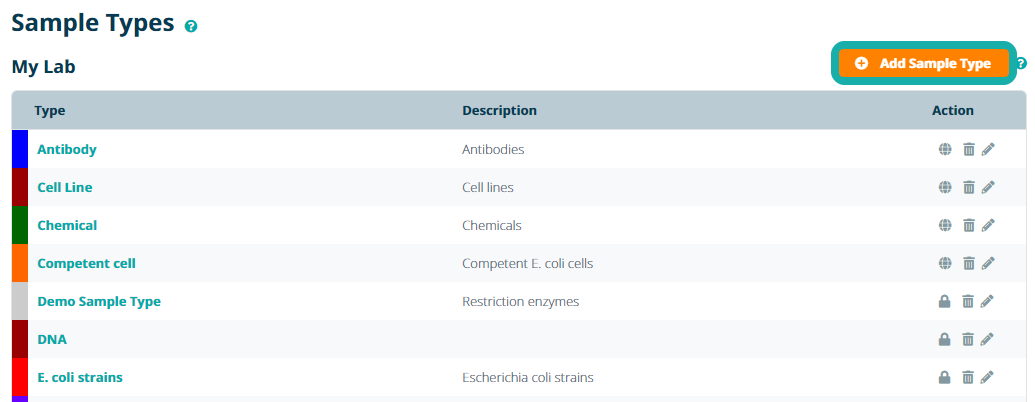The height and width of the screenshot is (402, 1035).
Task: Click the orange Competent cell color swatch
Action: point(19,263)
